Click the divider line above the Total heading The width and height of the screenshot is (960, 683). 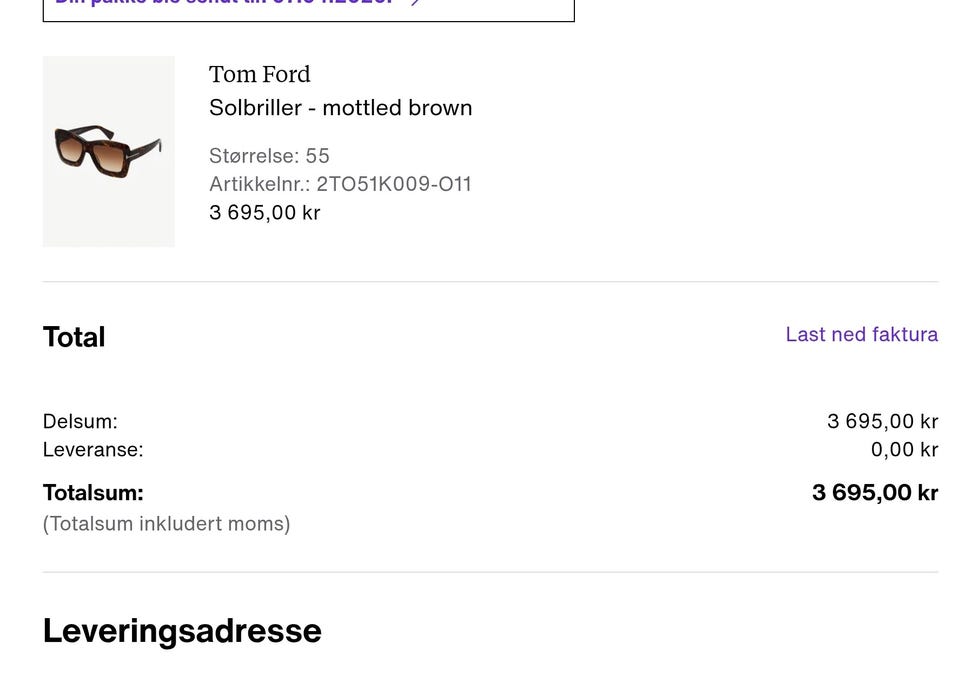pyautogui.click(x=490, y=282)
